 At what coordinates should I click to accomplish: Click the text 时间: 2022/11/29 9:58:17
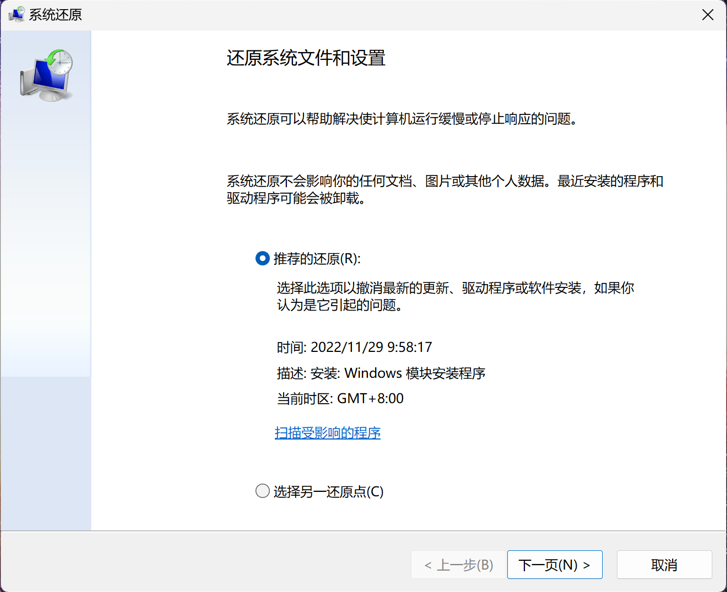click(x=354, y=347)
